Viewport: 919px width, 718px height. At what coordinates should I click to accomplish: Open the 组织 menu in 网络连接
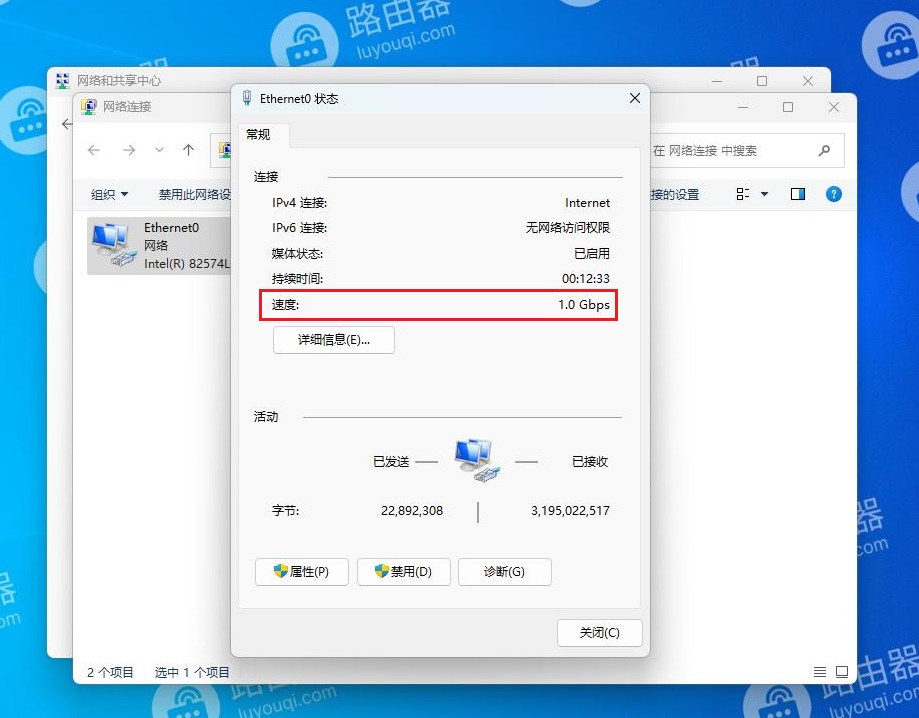tap(109, 195)
